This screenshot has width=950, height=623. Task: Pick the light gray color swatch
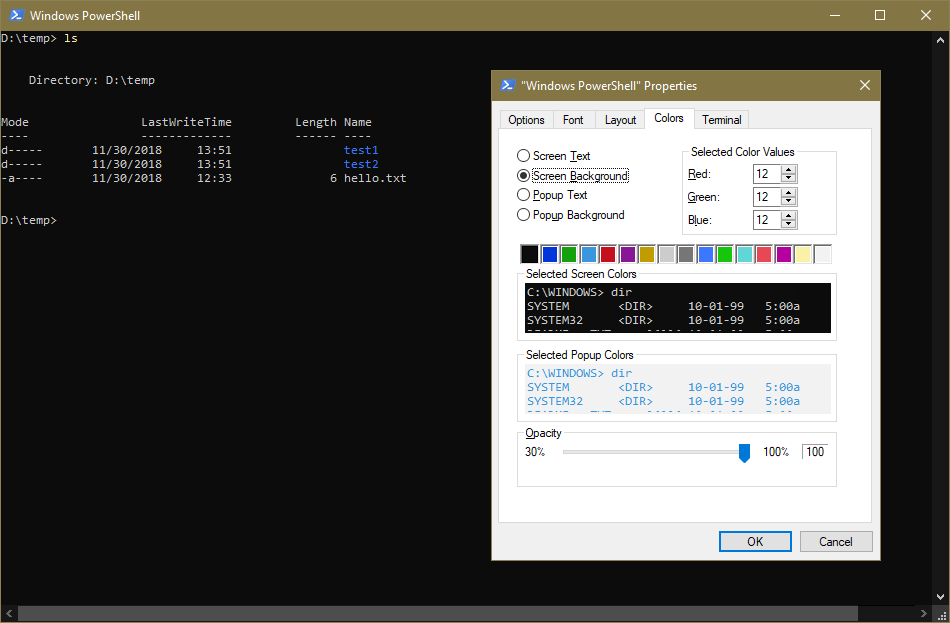point(666,254)
